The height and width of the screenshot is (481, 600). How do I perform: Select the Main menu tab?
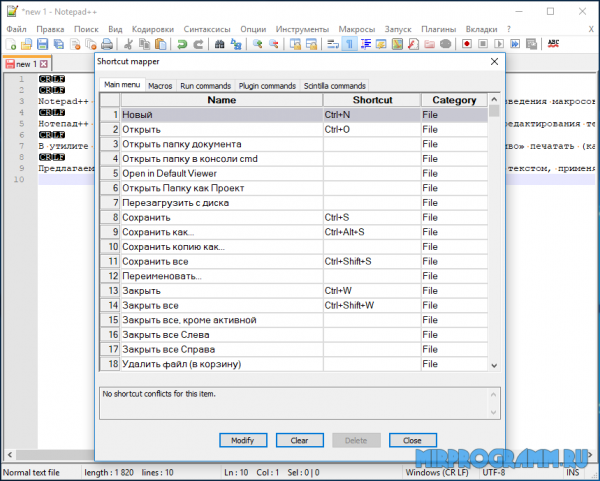click(122, 85)
